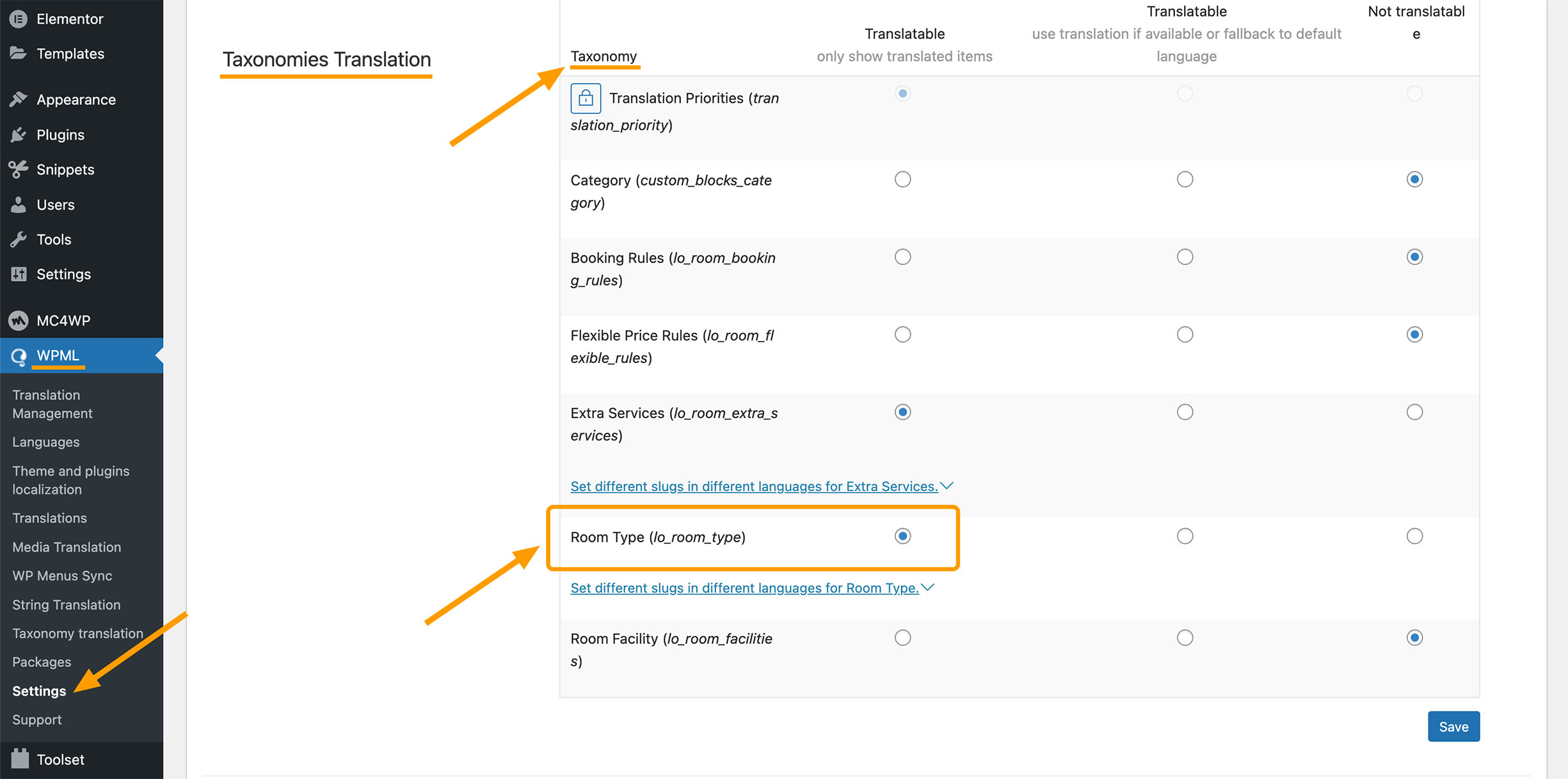The image size is (1568, 779).
Task: Click the Translation Priorities lock icon
Action: coord(585,98)
